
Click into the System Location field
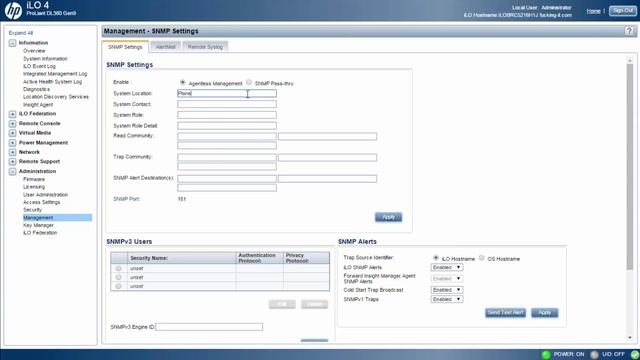tap(227, 93)
